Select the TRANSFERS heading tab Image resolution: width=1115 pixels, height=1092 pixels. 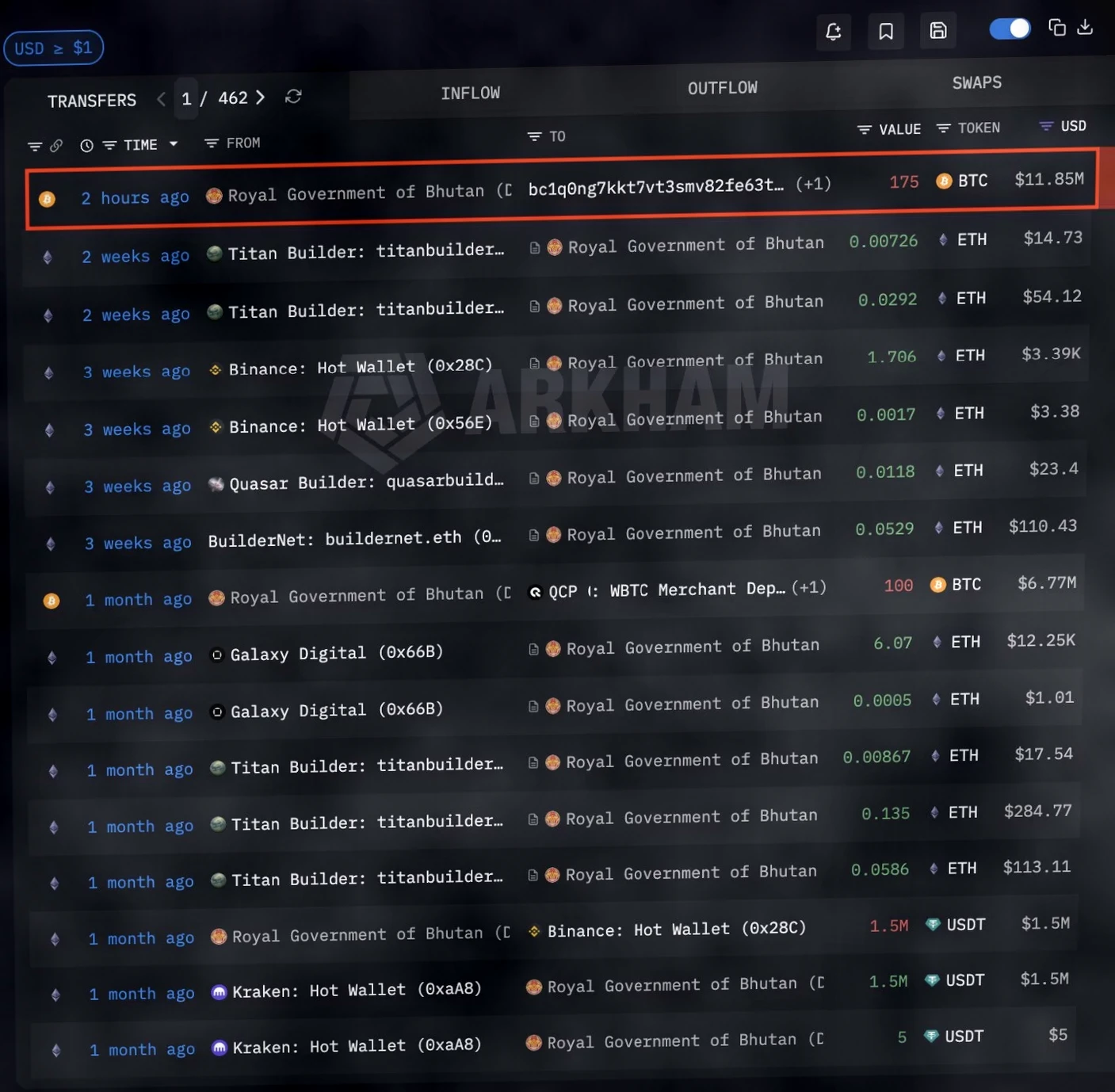92,101
